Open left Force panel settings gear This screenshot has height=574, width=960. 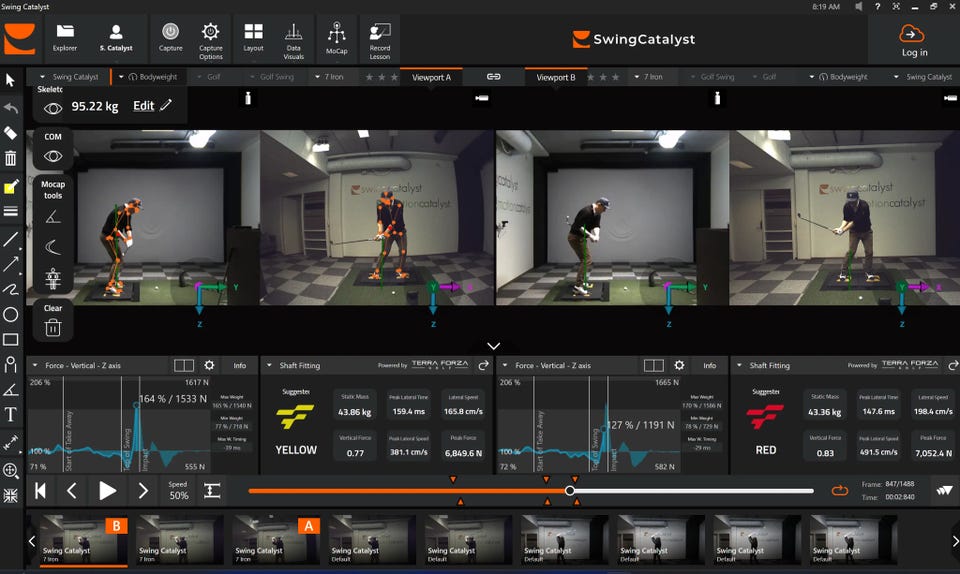point(209,365)
